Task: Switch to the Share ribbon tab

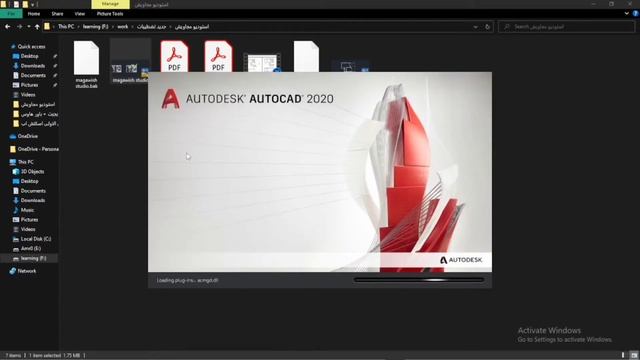Action: tap(57, 14)
